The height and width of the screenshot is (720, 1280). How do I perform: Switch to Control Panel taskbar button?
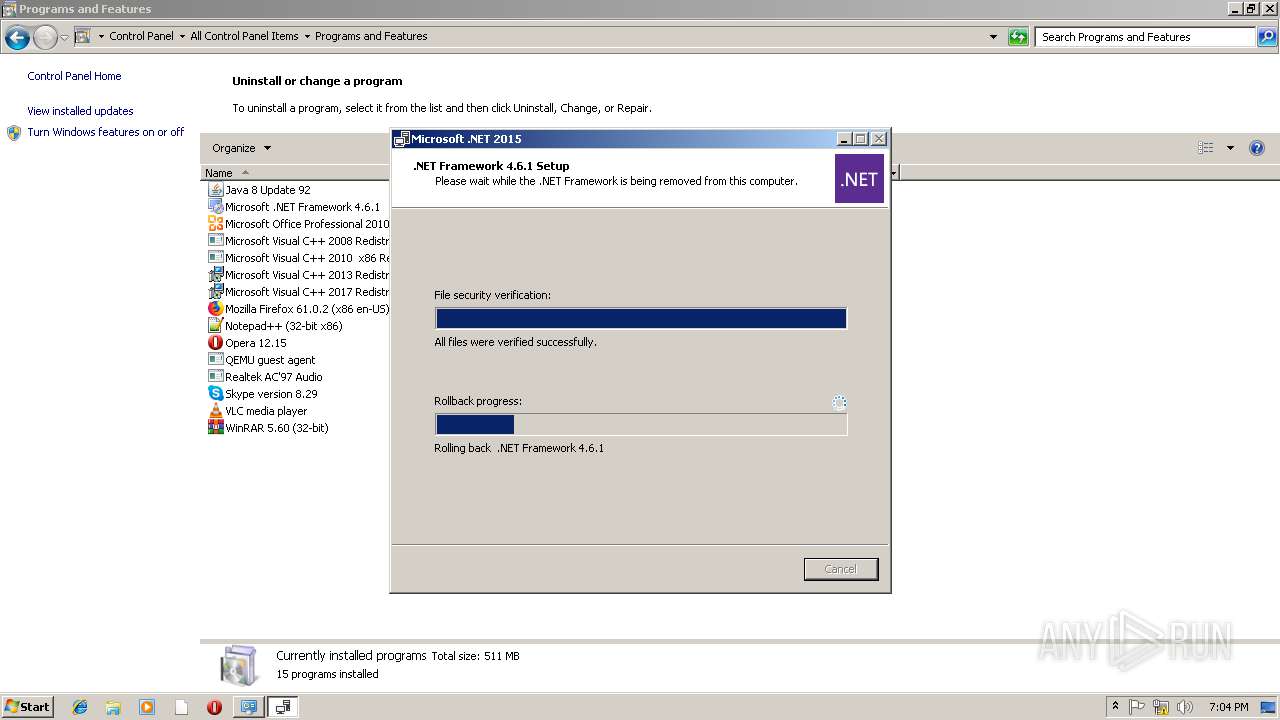coord(248,707)
